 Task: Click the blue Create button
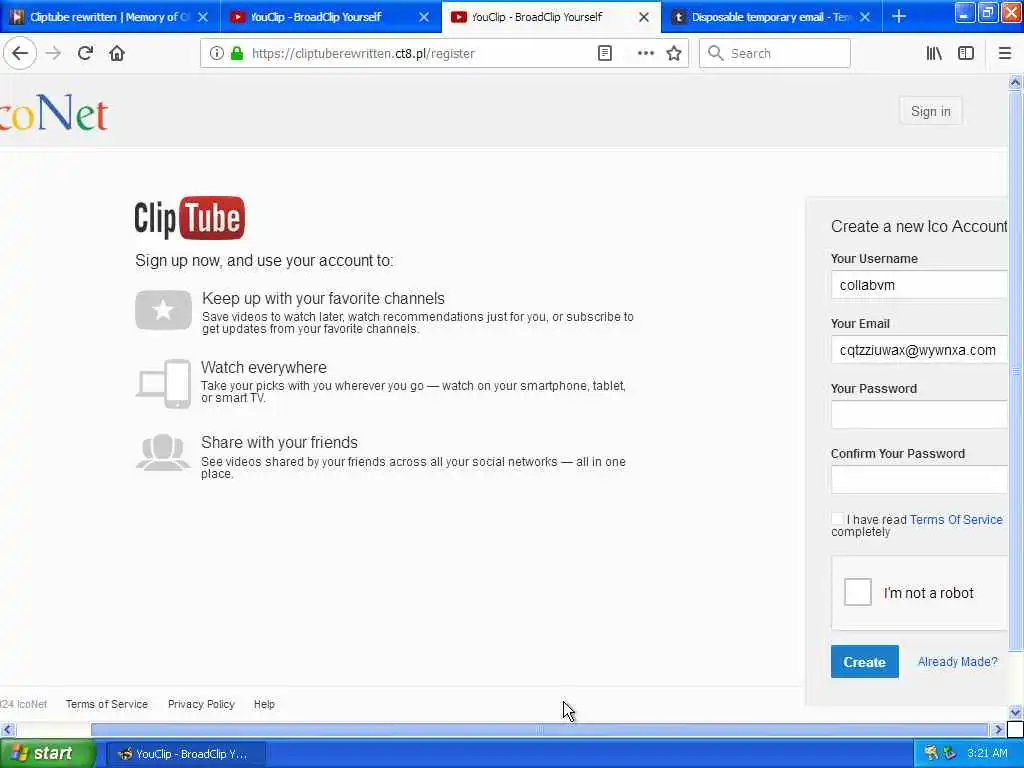865,662
